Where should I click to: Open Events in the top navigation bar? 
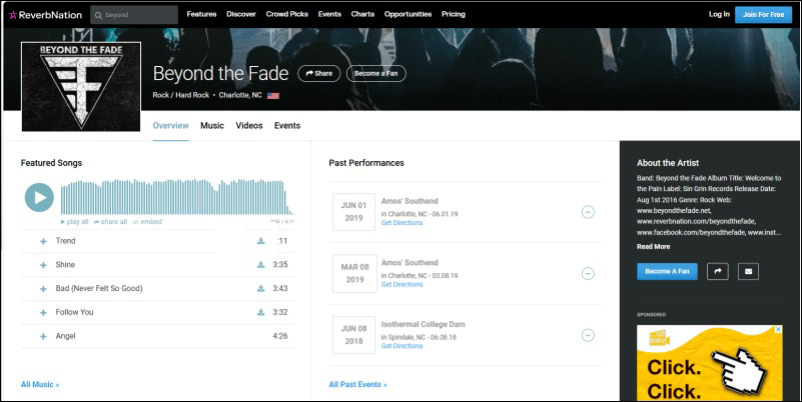[x=329, y=14]
